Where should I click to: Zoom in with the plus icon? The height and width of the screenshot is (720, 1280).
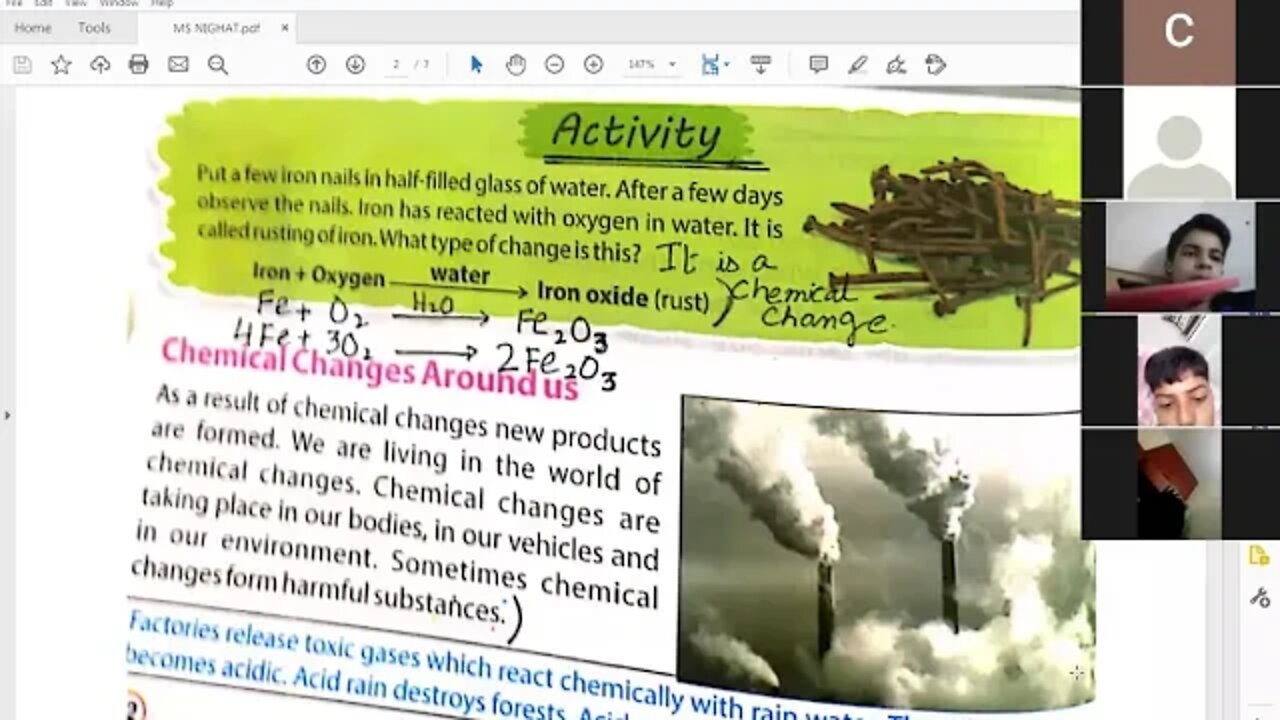point(593,65)
